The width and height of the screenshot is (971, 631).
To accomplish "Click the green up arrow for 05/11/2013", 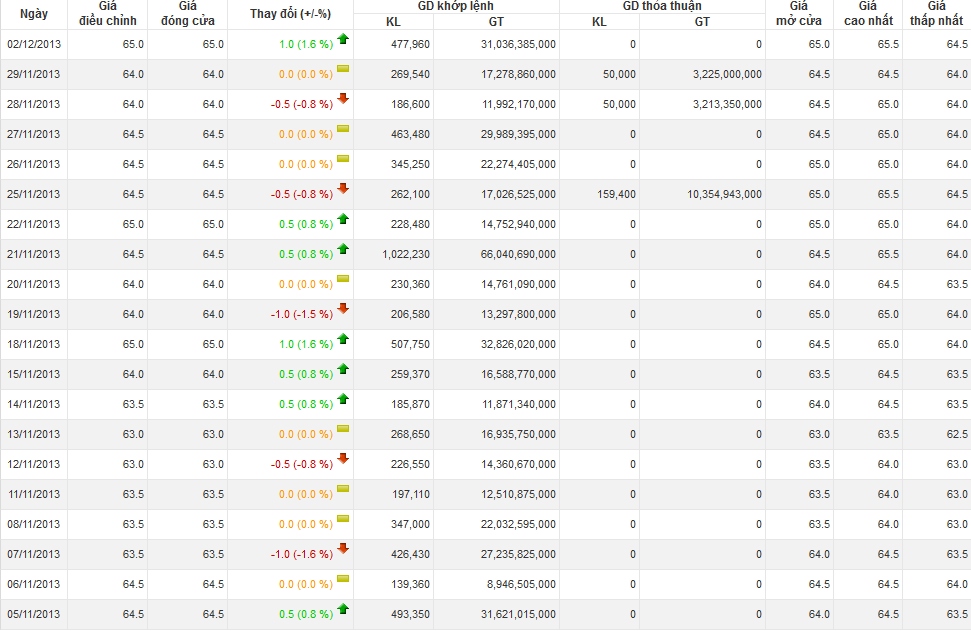I will 343,609.
